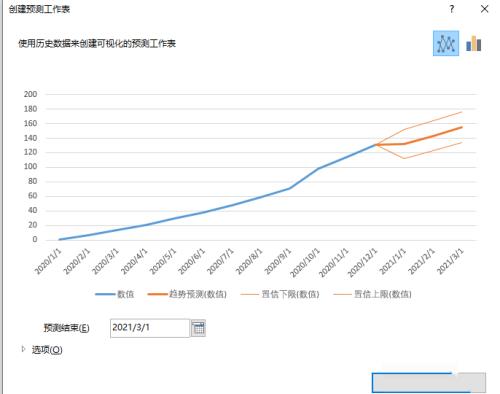The width and height of the screenshot is (500, 394).
Task: Click the 趋势预测(数值) legend entry
Action: [187, 294]
